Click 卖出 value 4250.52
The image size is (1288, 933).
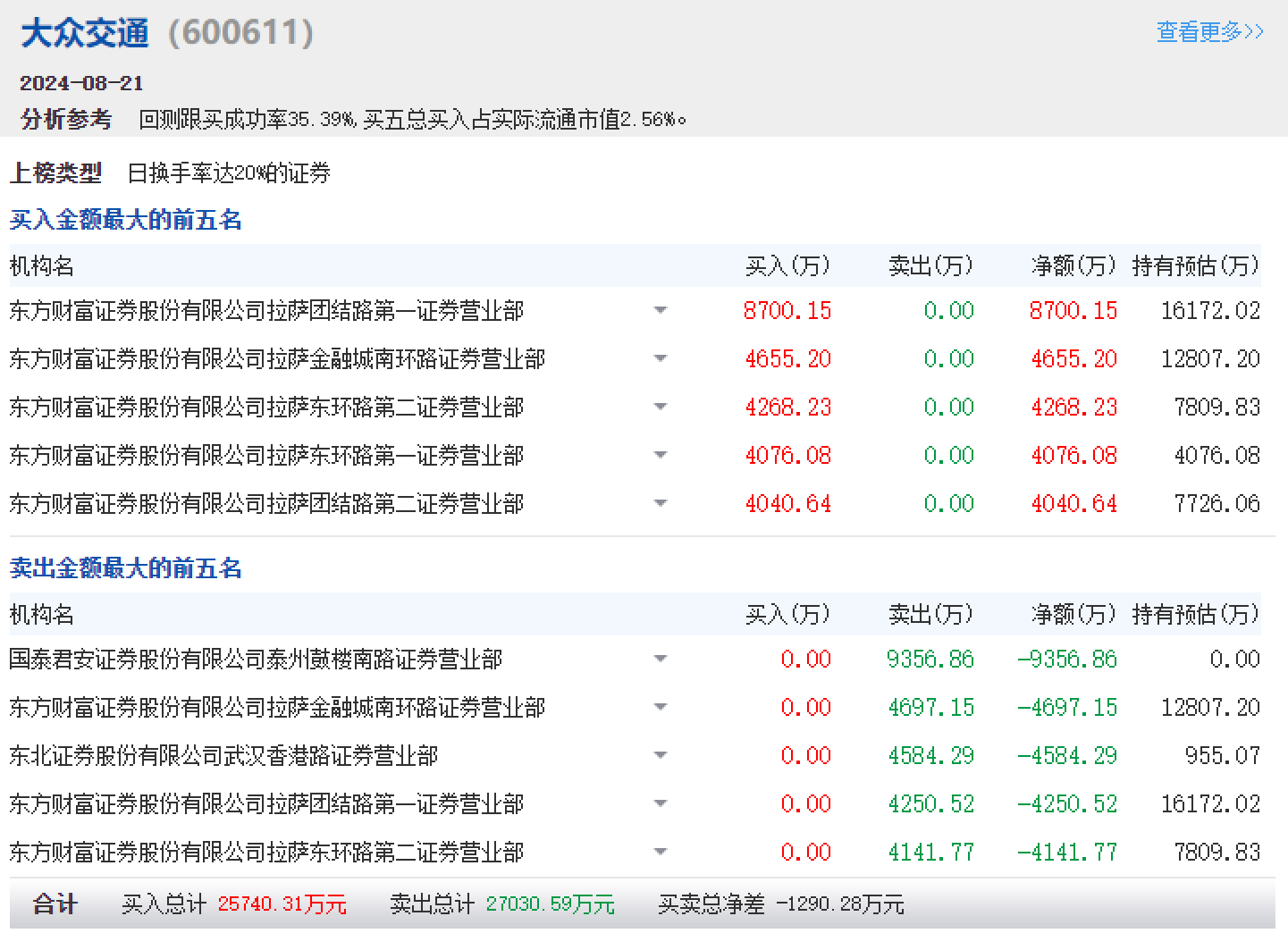[931, 804]
